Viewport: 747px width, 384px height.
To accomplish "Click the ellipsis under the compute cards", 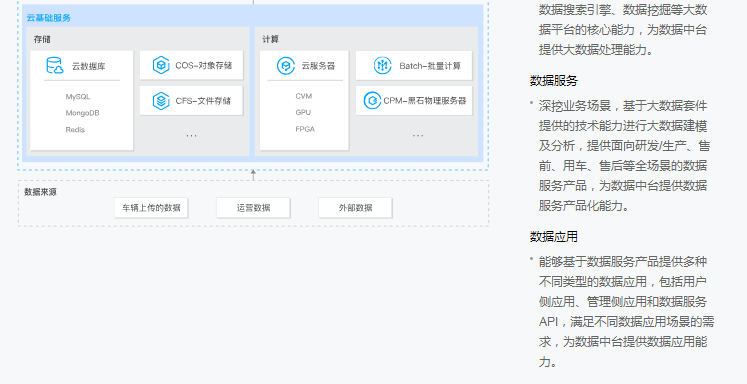I will [418, 136].
